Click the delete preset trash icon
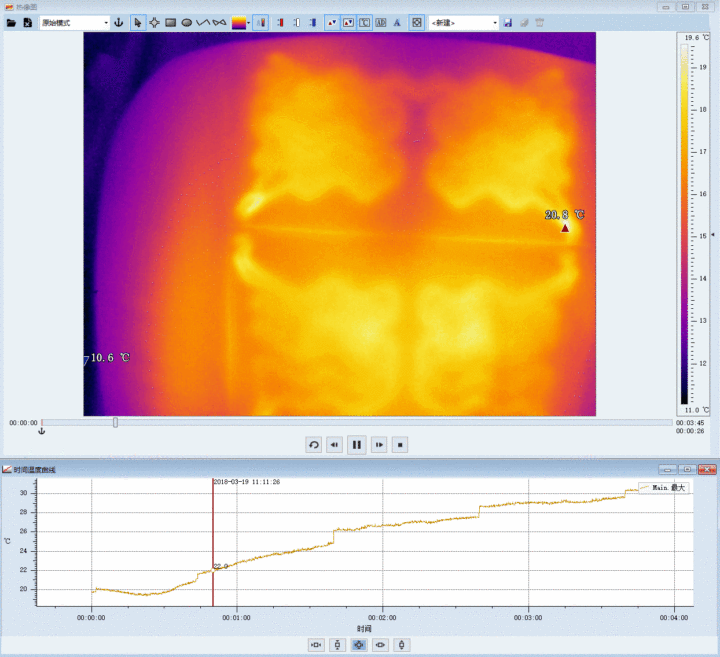The width and height of the screenshot is (720, 657). pos(540,22)
